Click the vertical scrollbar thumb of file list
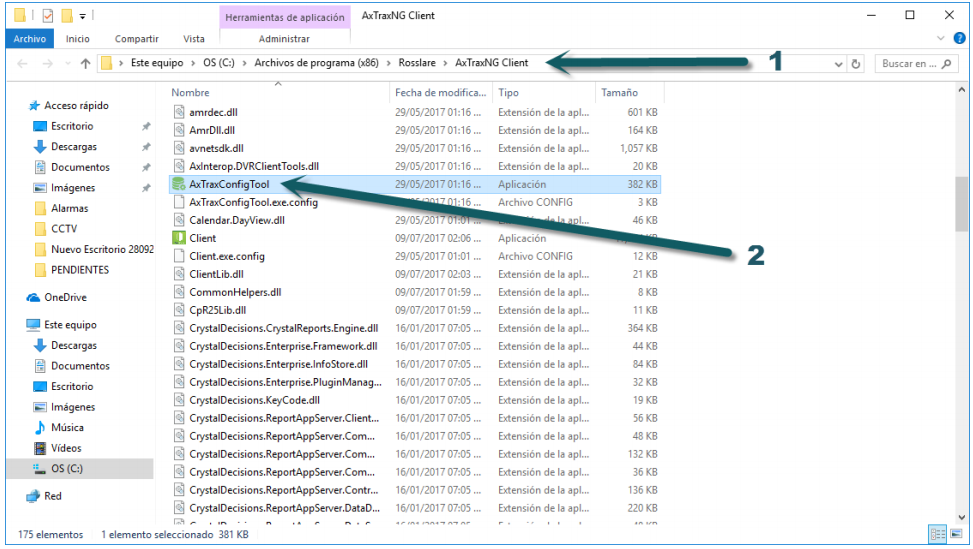Screen dimensions: 973x549 tap(961, 204)
